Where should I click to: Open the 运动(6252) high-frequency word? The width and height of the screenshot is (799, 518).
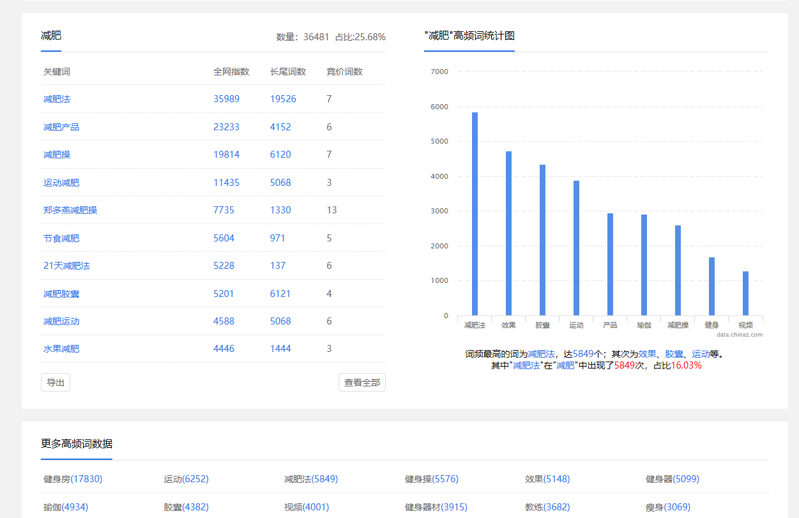click(x=186, y=479)
